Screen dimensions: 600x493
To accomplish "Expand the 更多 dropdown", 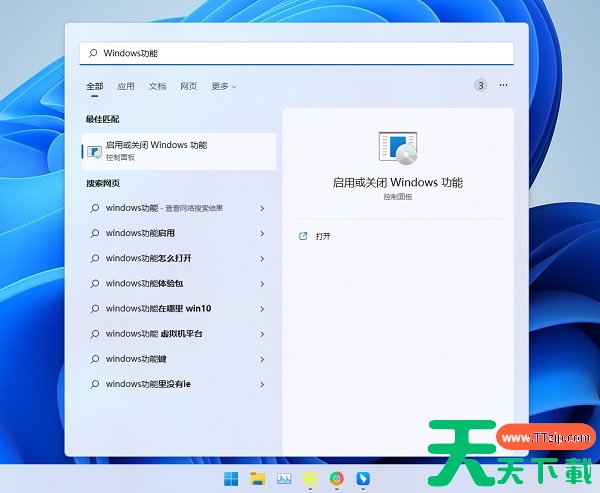I will click(224, 87).
